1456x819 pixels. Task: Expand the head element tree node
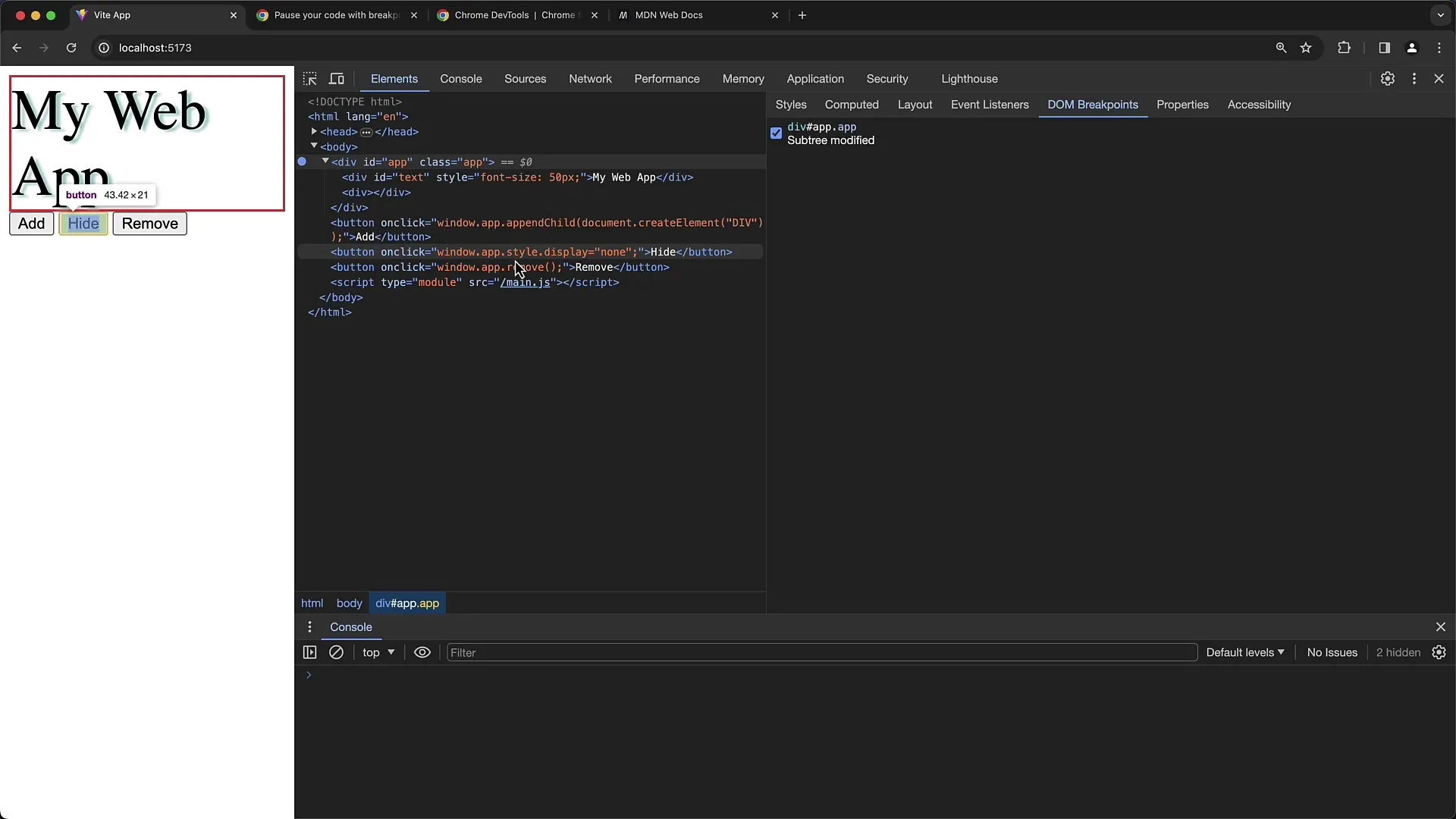pyautogui.click(x=312, y=131)
